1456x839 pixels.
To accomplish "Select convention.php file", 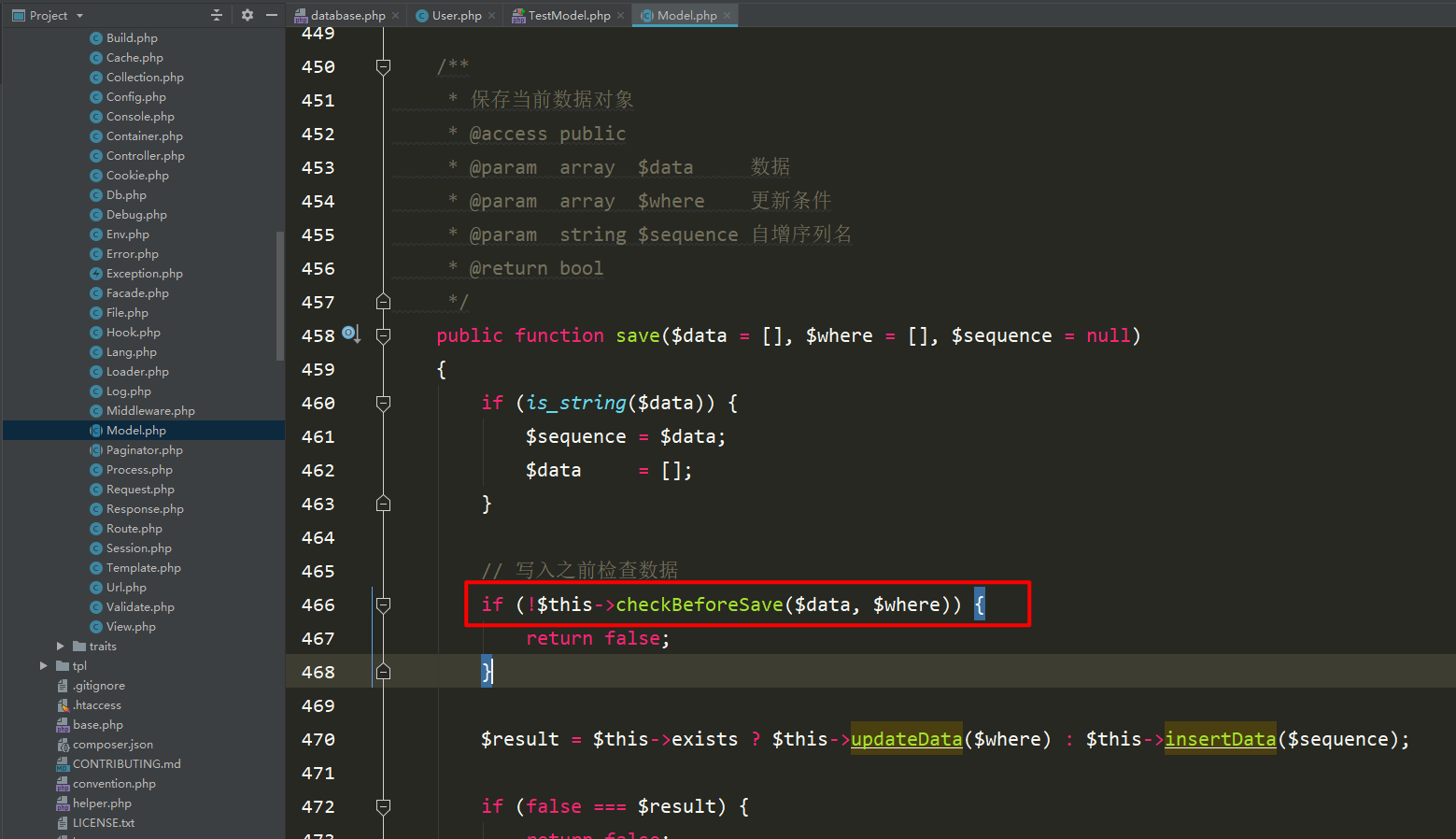I will (114, 784).
